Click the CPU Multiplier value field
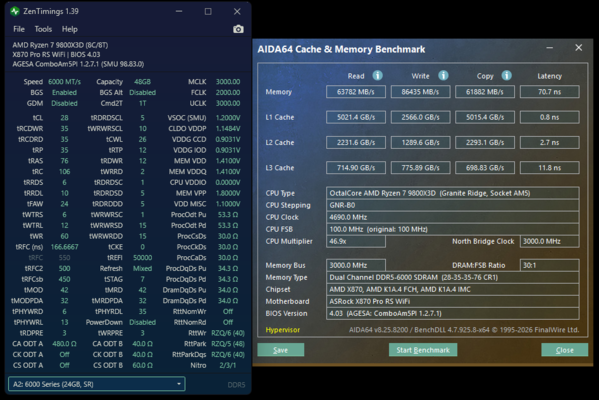Screen dimensions: 599x400 (356, 241)
